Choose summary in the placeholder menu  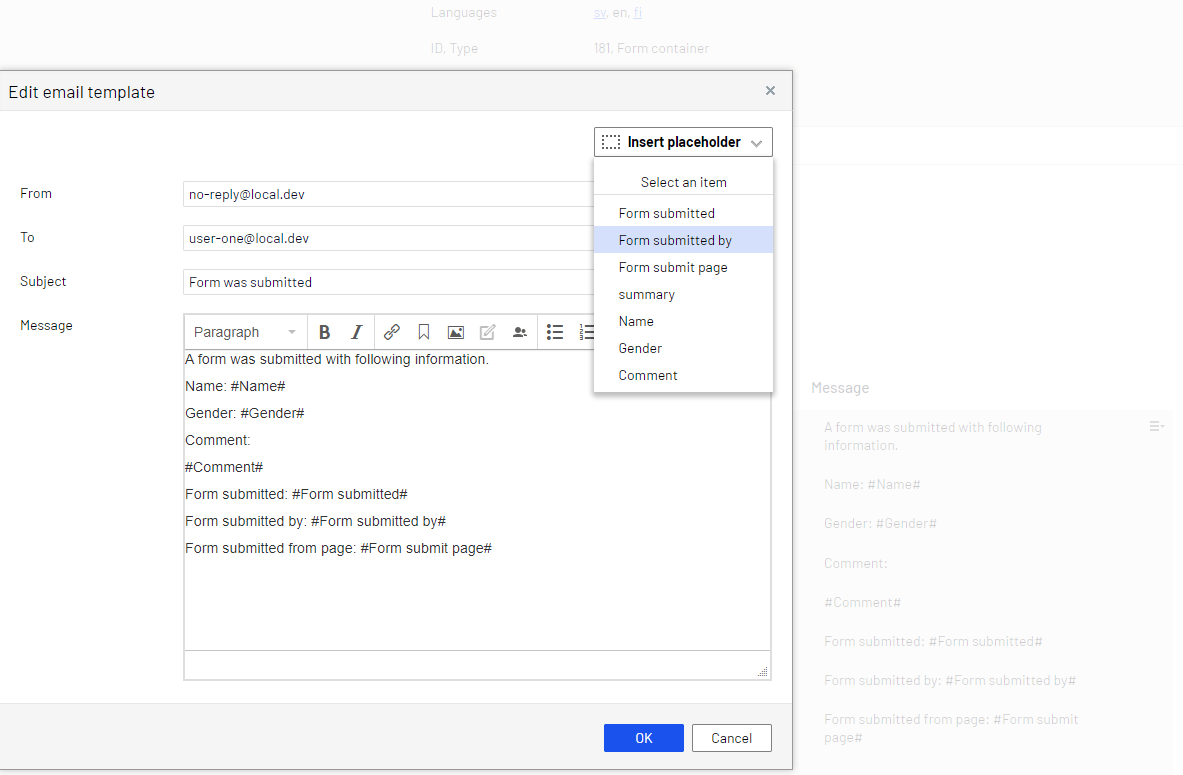pyautogui.click(x=646, y=294)
